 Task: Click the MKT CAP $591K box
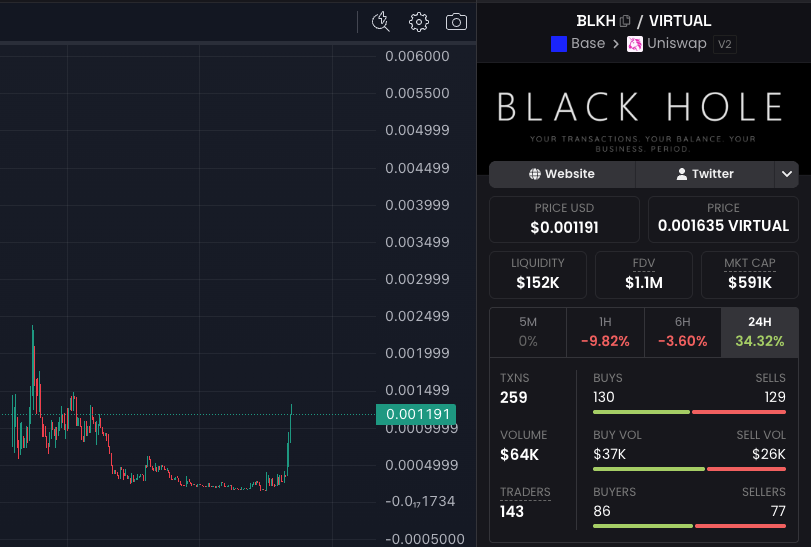point(749,275)
